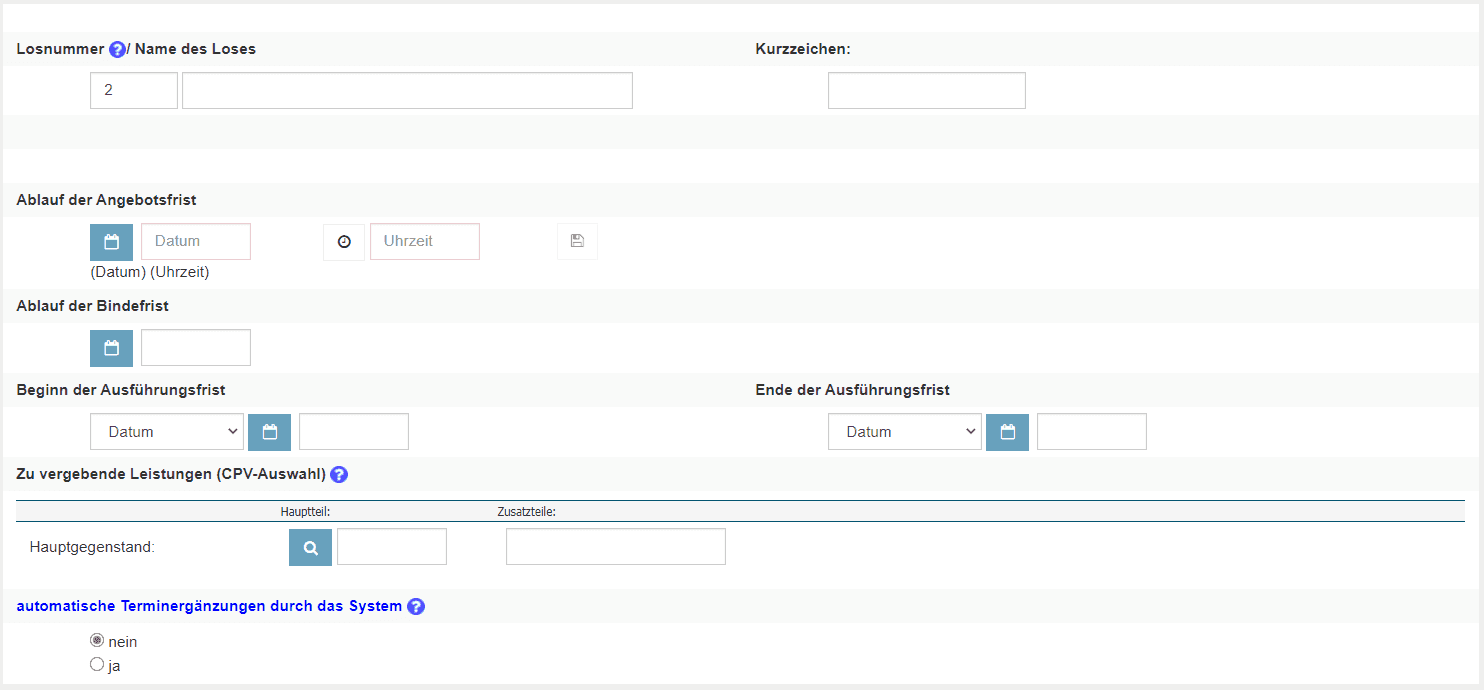
Task: Click the Losnummer field containing 2
Action: (133, 90)
